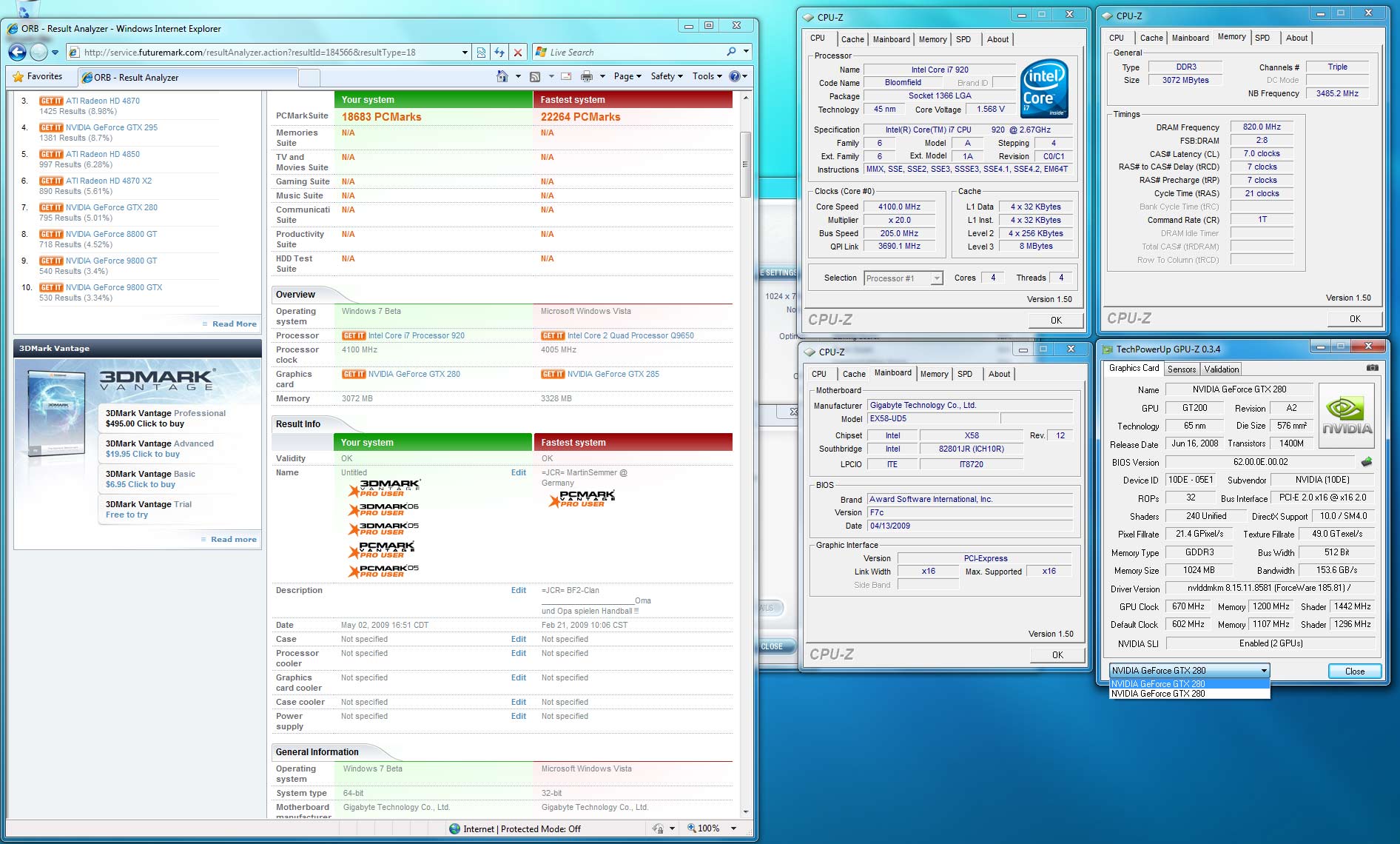Click the Print icon in command bar
The width and height of the screenshot is (1400, 844).
[587, 76]
